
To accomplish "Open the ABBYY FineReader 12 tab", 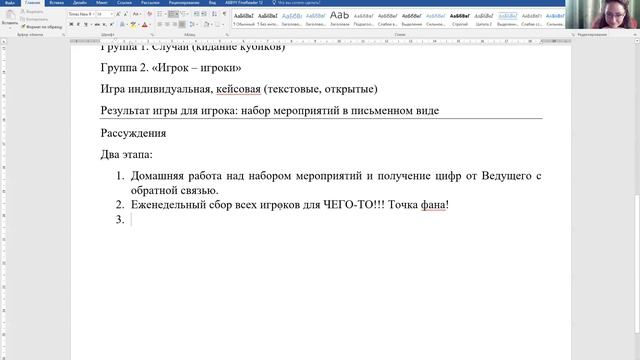I will [x=244, y=2].
